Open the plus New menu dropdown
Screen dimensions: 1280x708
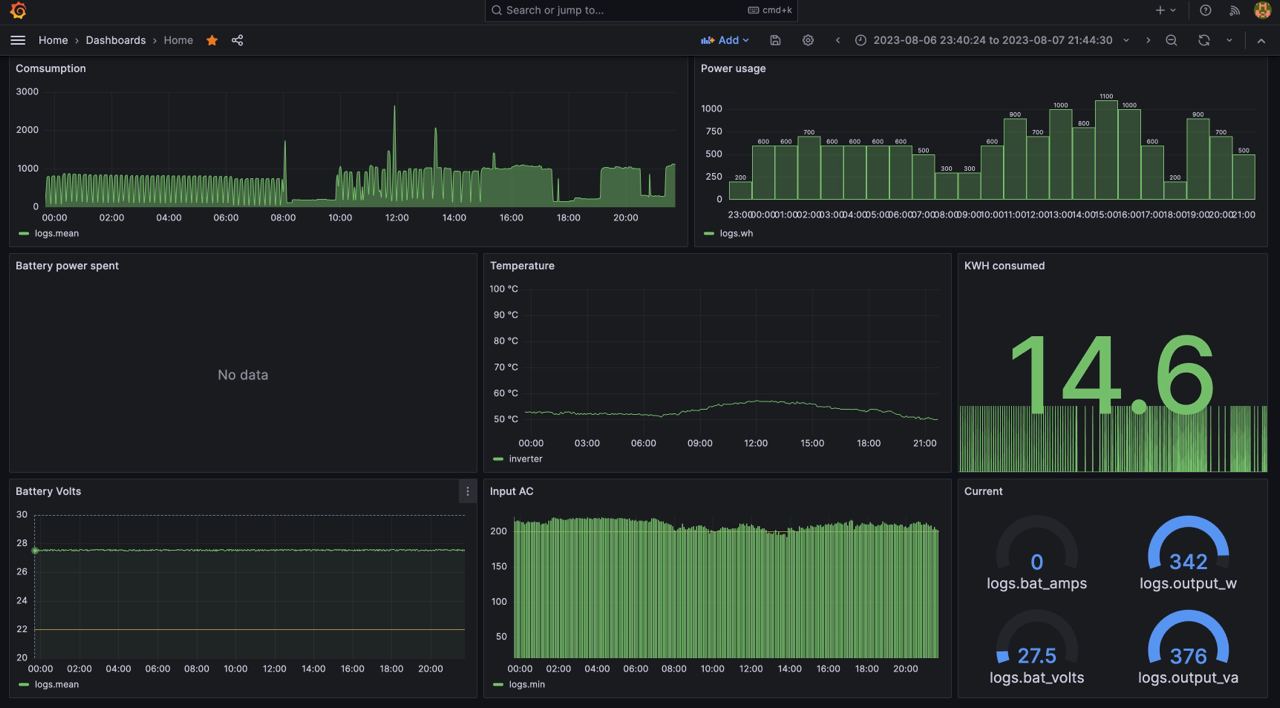click(1166, 10)
